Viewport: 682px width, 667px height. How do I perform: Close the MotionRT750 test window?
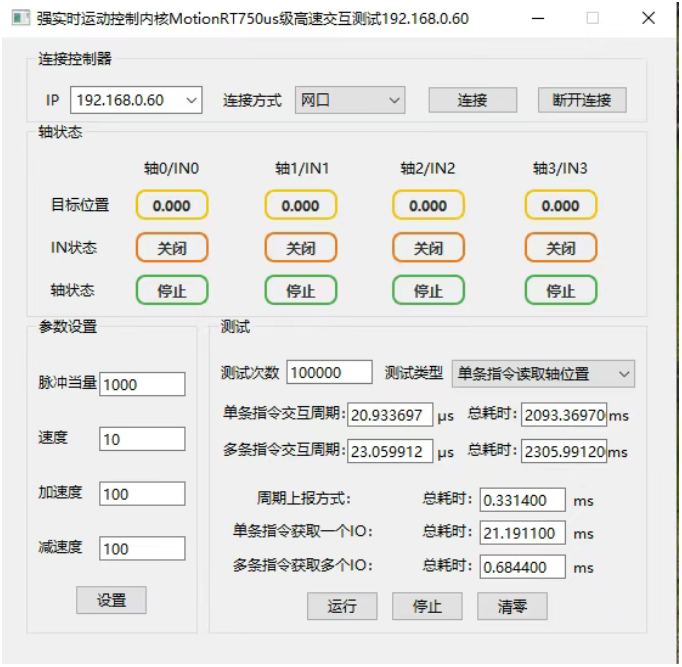tap(649, 18)
